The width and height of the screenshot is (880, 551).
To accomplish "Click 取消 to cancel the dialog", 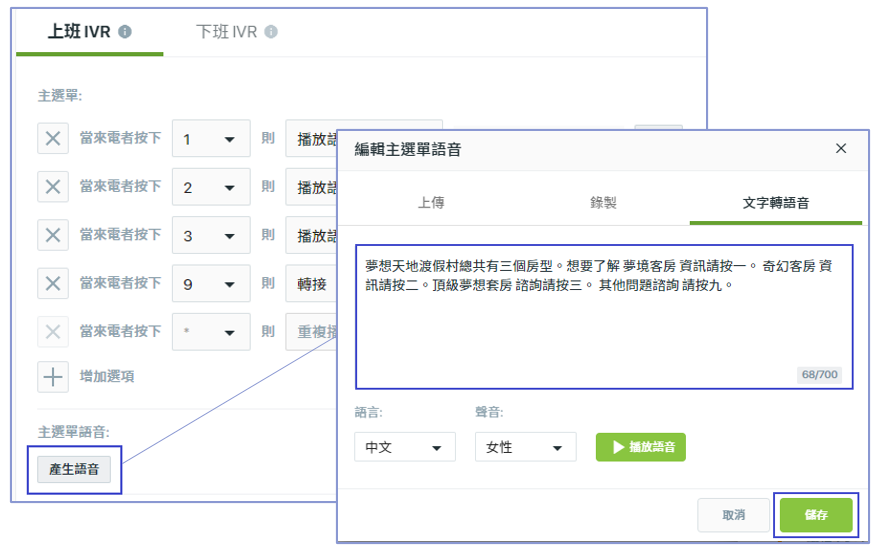I will 734,515.
